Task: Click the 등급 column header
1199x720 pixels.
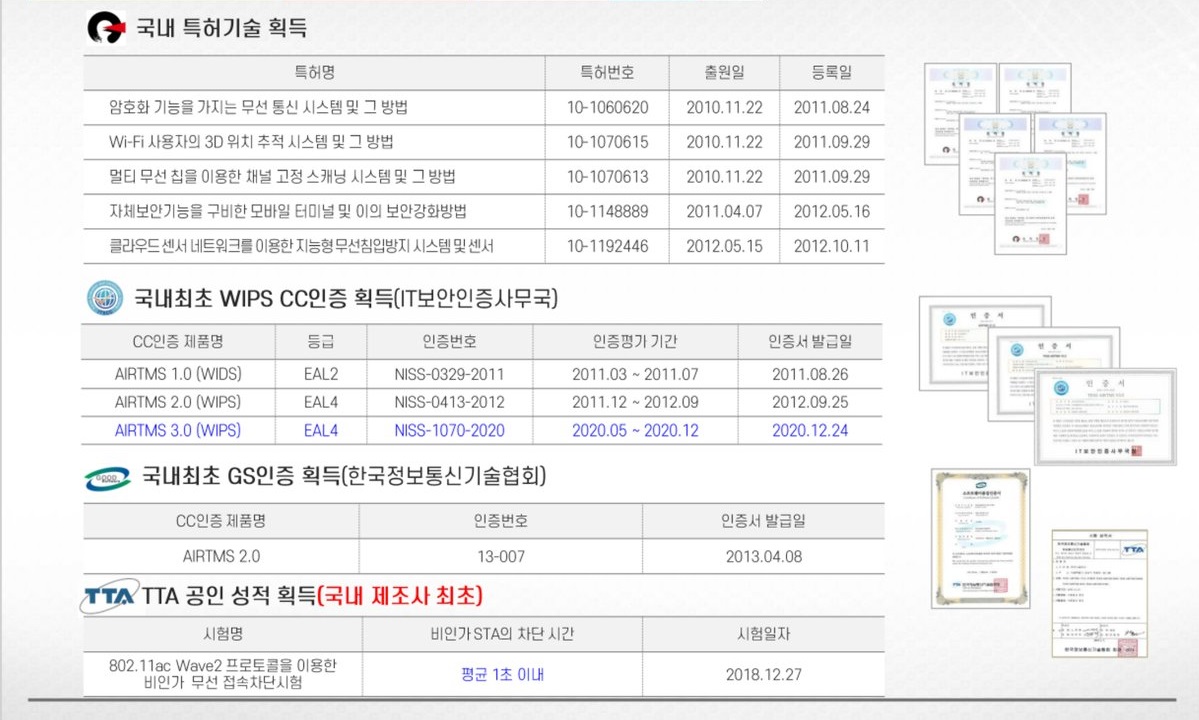Action: pos(321,342)
